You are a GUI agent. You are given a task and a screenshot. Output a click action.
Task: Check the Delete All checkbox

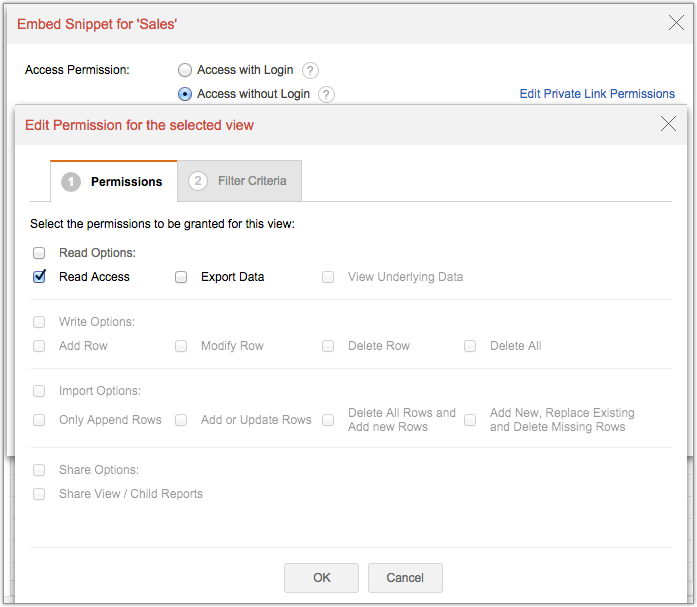[470, 346]
